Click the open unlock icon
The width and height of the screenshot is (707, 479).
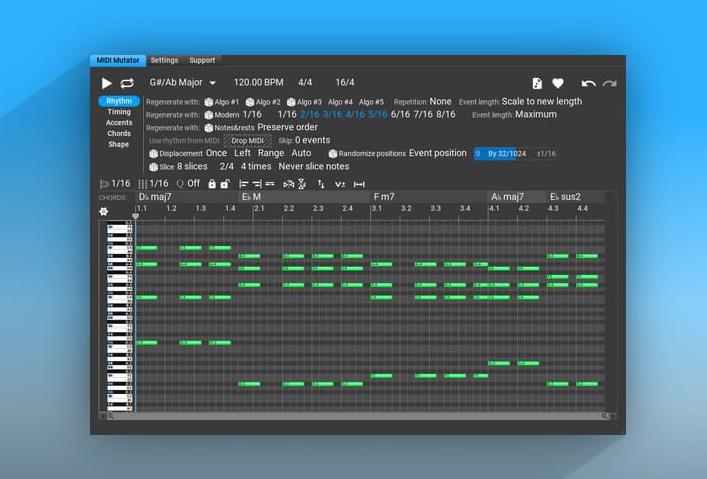tap(224, 184)
